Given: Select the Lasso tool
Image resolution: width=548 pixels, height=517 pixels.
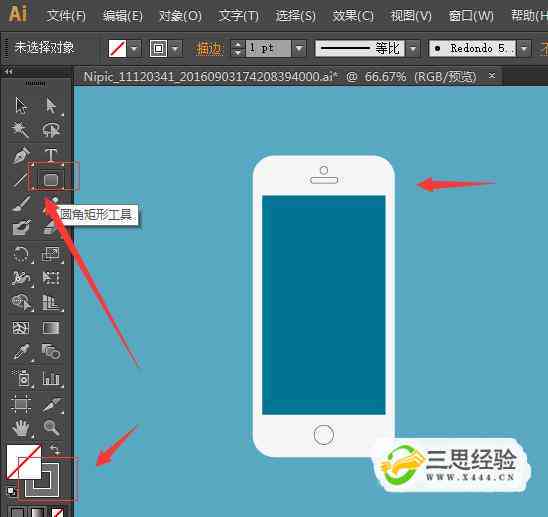Looking at the screenshot, I should pyautogui.click(x=51, y=129).
